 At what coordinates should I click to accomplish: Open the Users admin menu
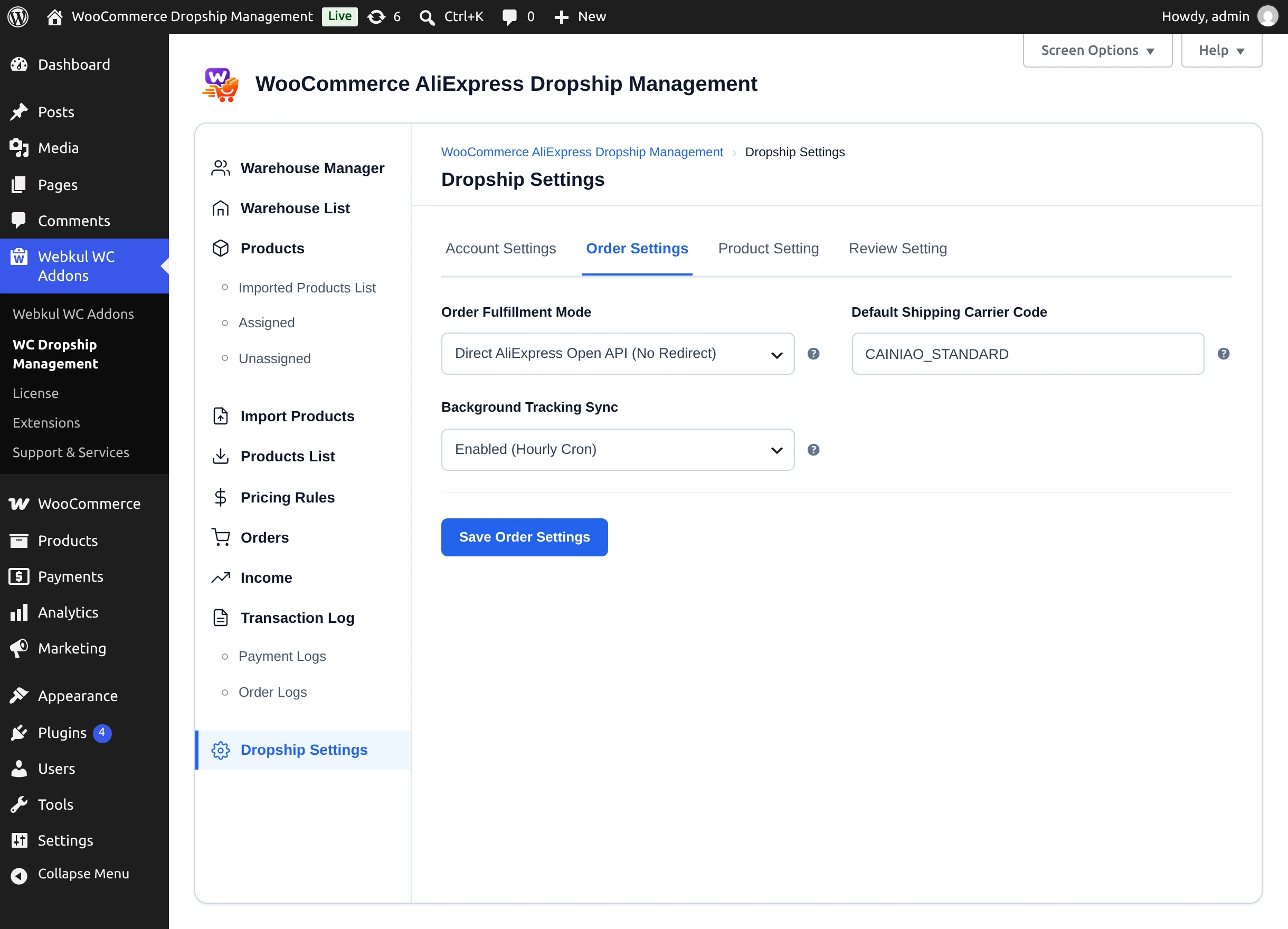(84, 769)
